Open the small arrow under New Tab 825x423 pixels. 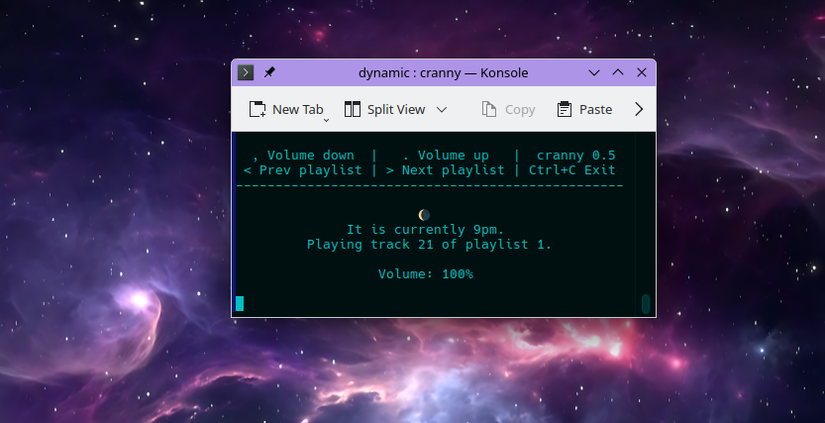[326, 121]
